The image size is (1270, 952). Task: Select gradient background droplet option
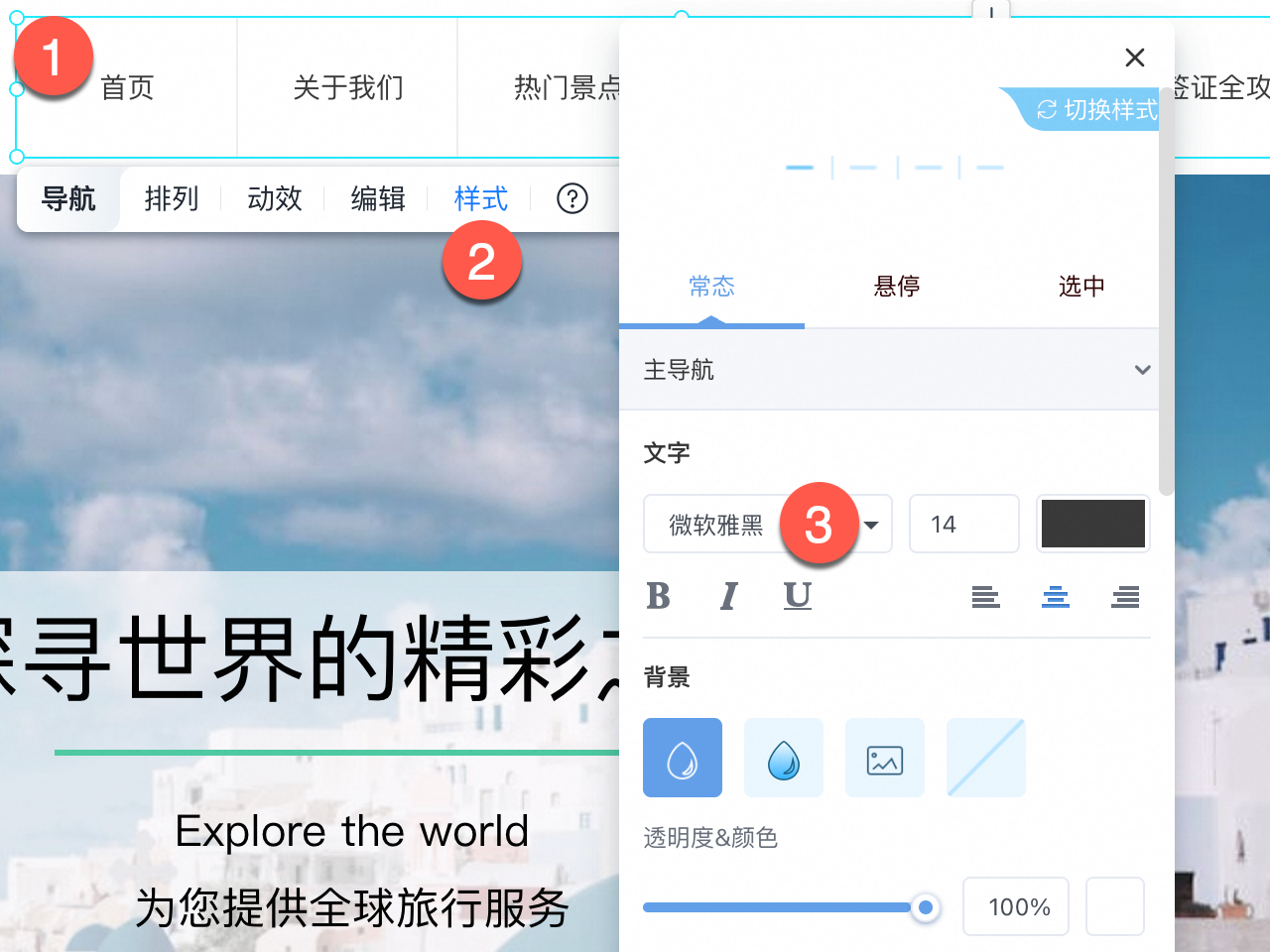(x=784, y=758)
